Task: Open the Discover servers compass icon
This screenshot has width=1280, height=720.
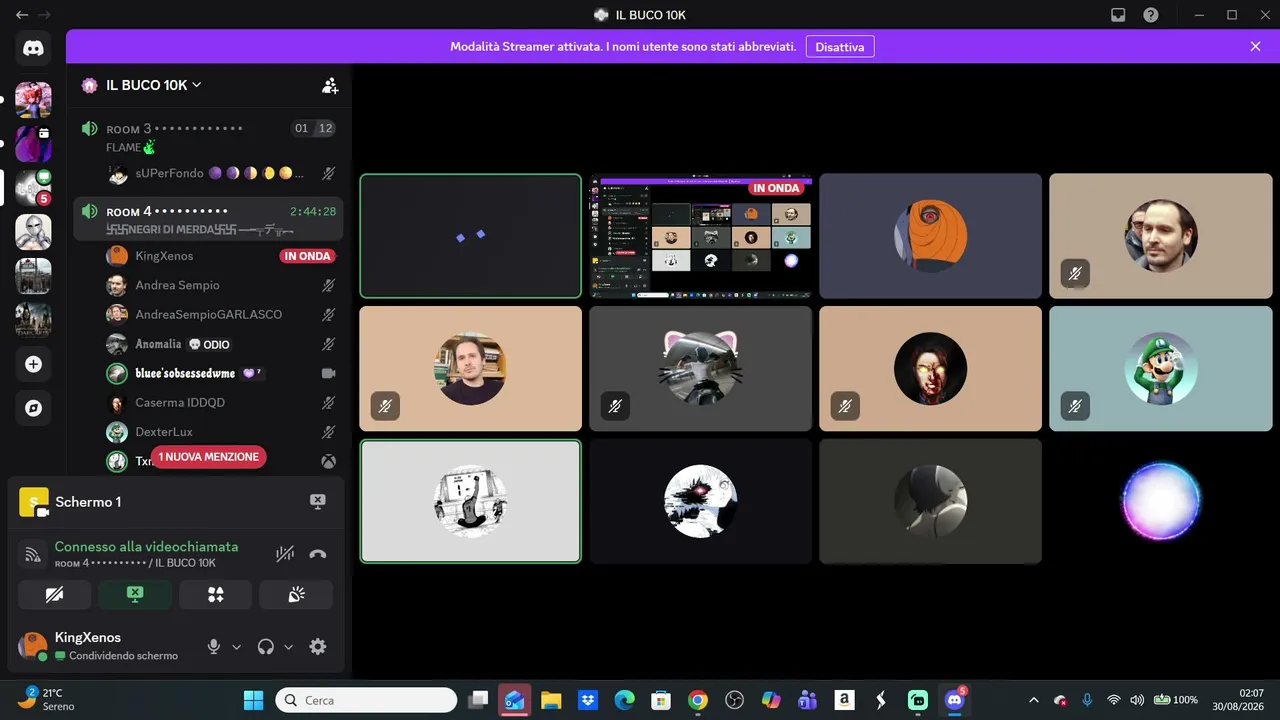Action: (33, 408)
